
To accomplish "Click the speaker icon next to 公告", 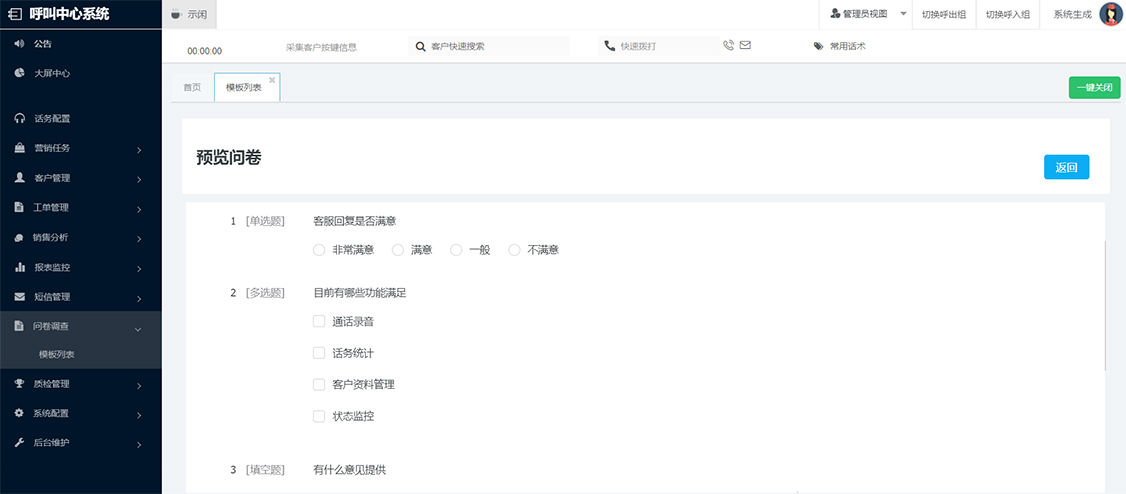I will pos(19,44).
